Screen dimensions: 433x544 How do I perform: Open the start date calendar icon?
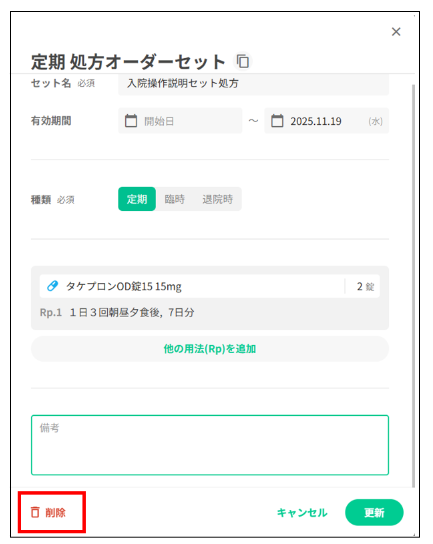click(131, 121)
